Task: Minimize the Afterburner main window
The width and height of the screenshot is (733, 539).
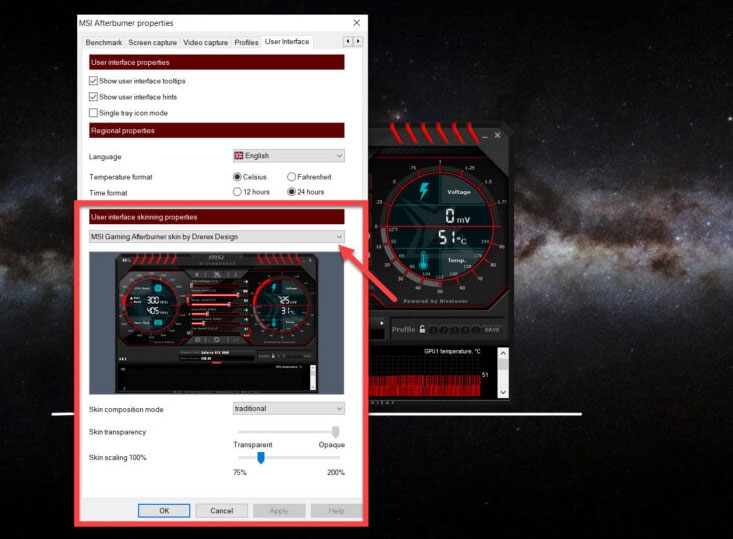Action: coord(485,136)
